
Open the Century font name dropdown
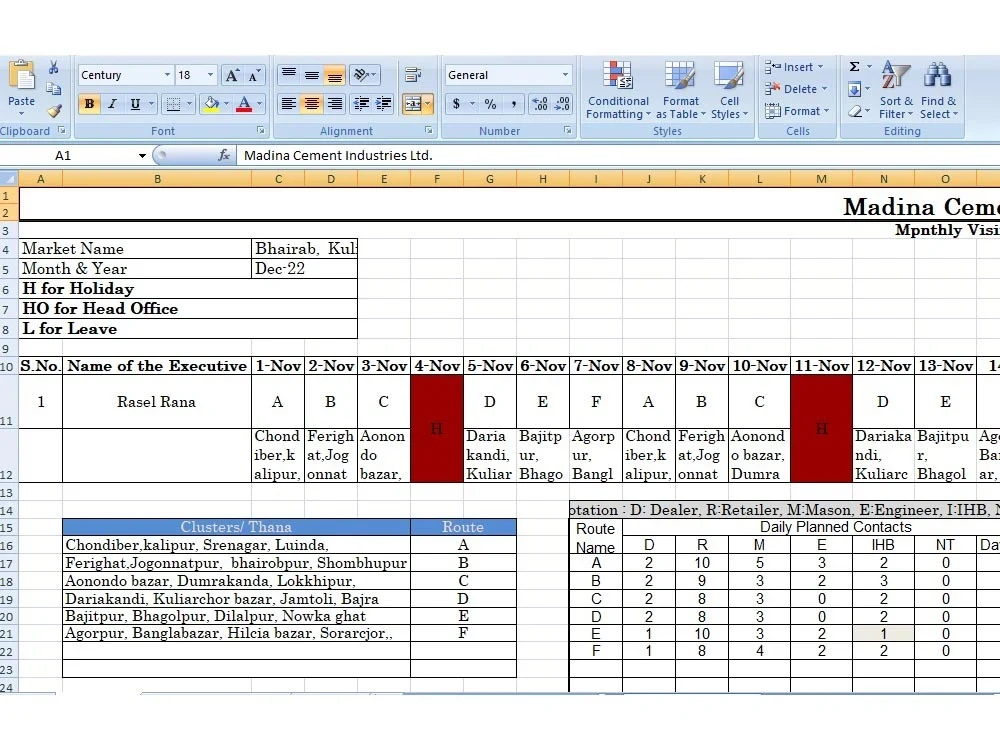coord(167,75)
